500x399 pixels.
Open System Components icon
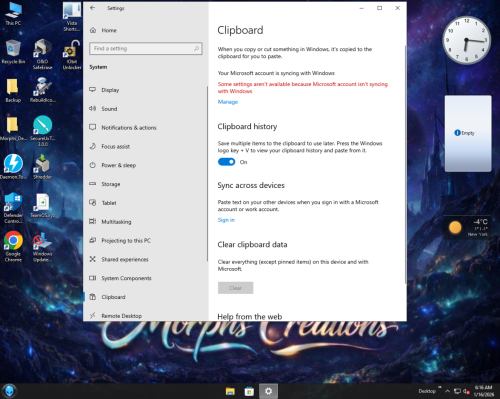93,278
